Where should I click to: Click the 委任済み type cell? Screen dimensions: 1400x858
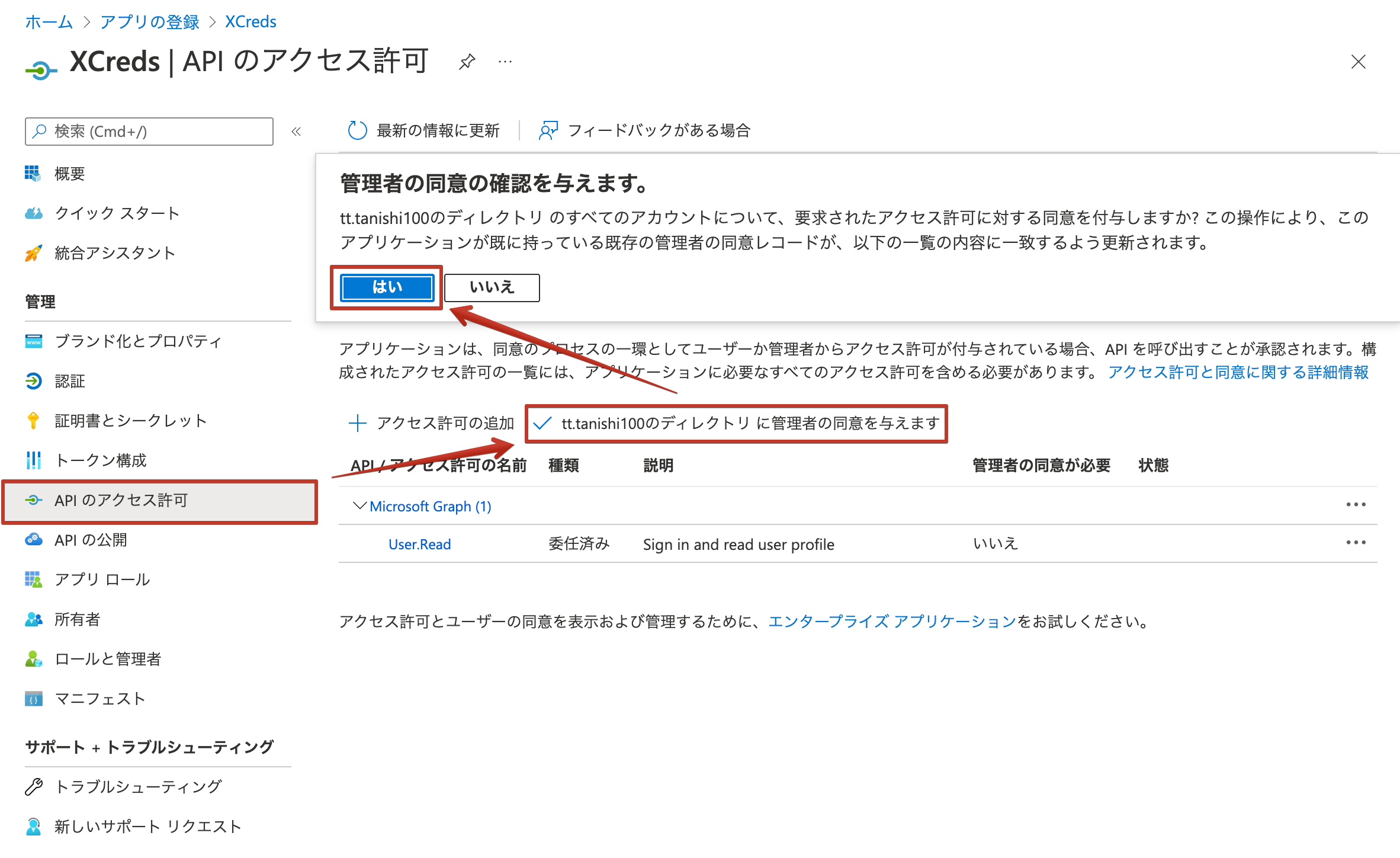point(579,544)
